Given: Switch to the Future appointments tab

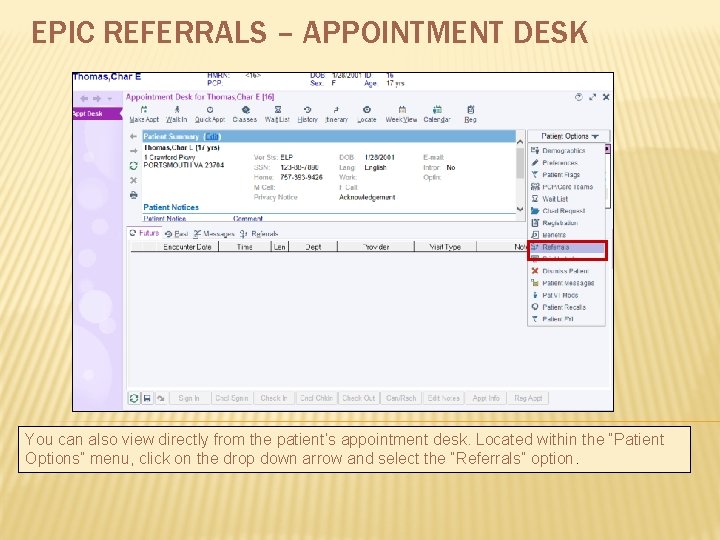Looking at the screenshot, I should (144, 233).
